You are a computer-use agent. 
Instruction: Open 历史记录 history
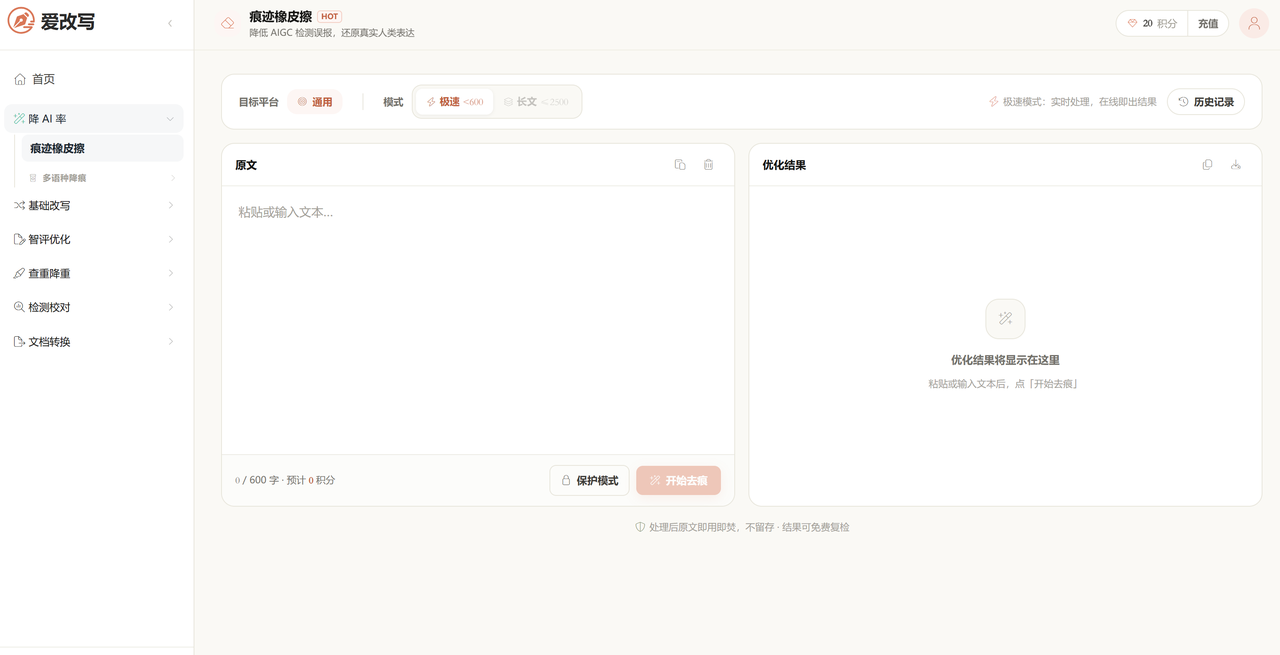pos(1206,102)
